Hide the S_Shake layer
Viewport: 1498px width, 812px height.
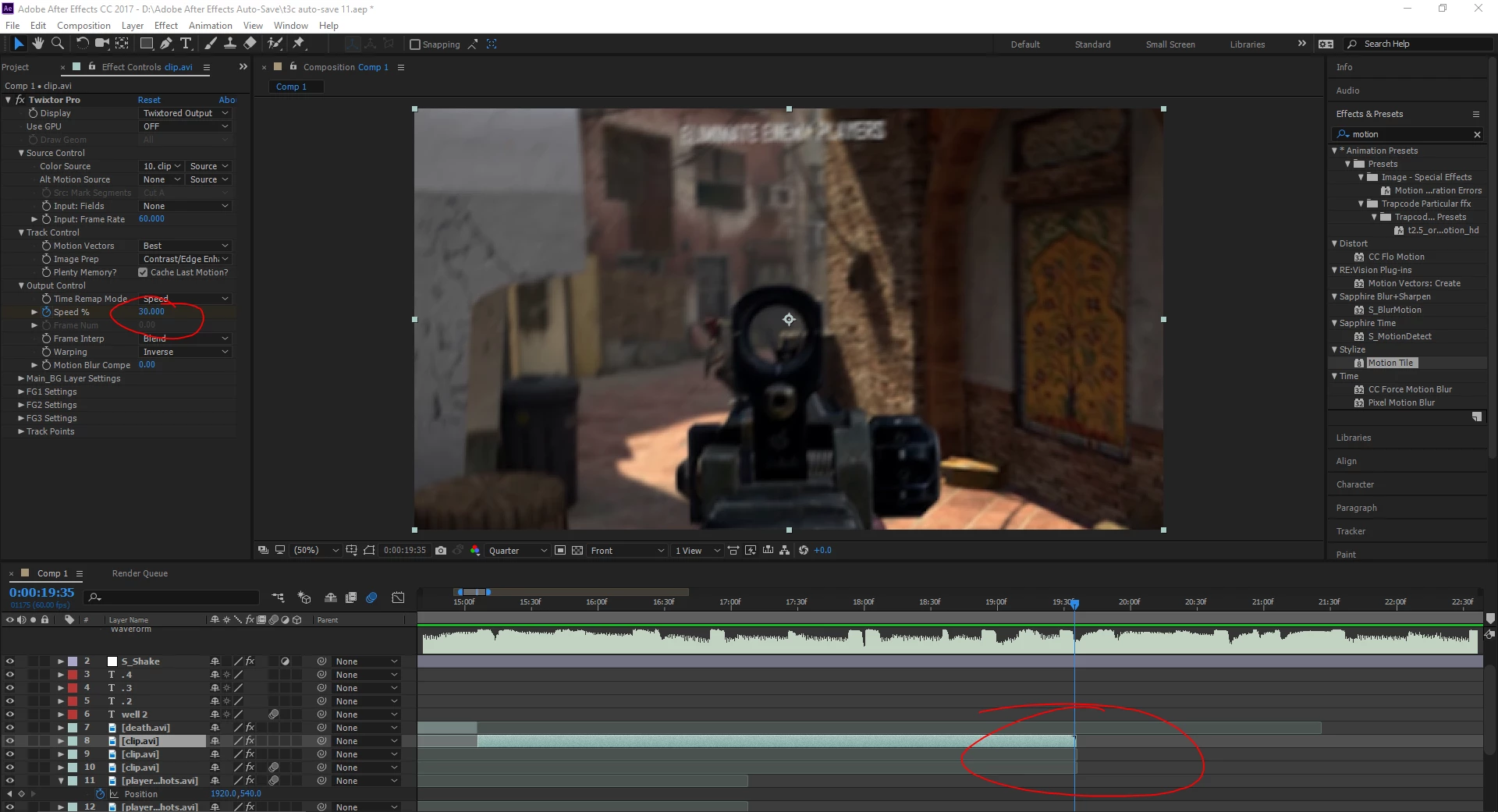pos(9,661)
